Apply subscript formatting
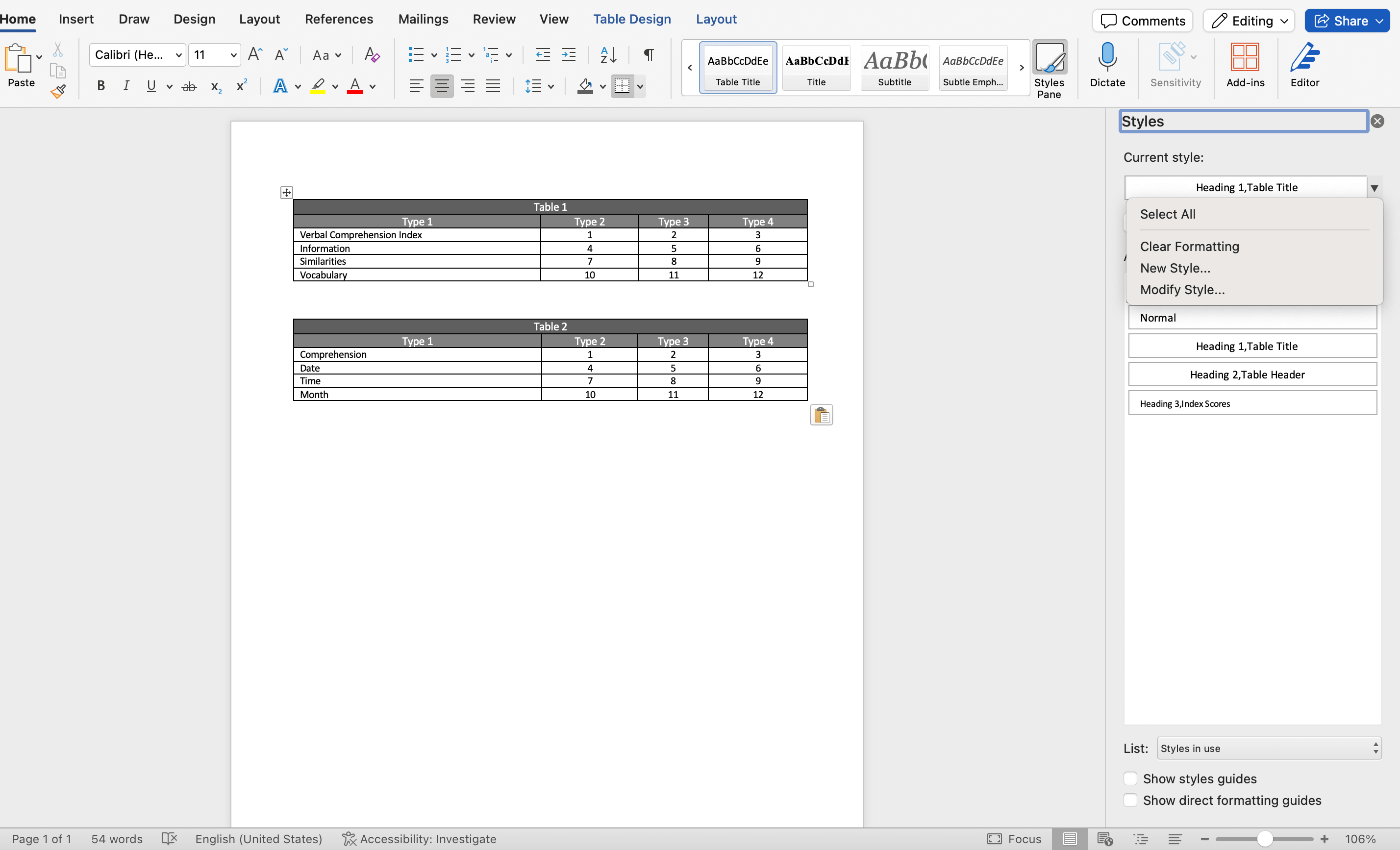Image resolution: width=1400 pixels, height=850 pixels. tap(216, 86)
